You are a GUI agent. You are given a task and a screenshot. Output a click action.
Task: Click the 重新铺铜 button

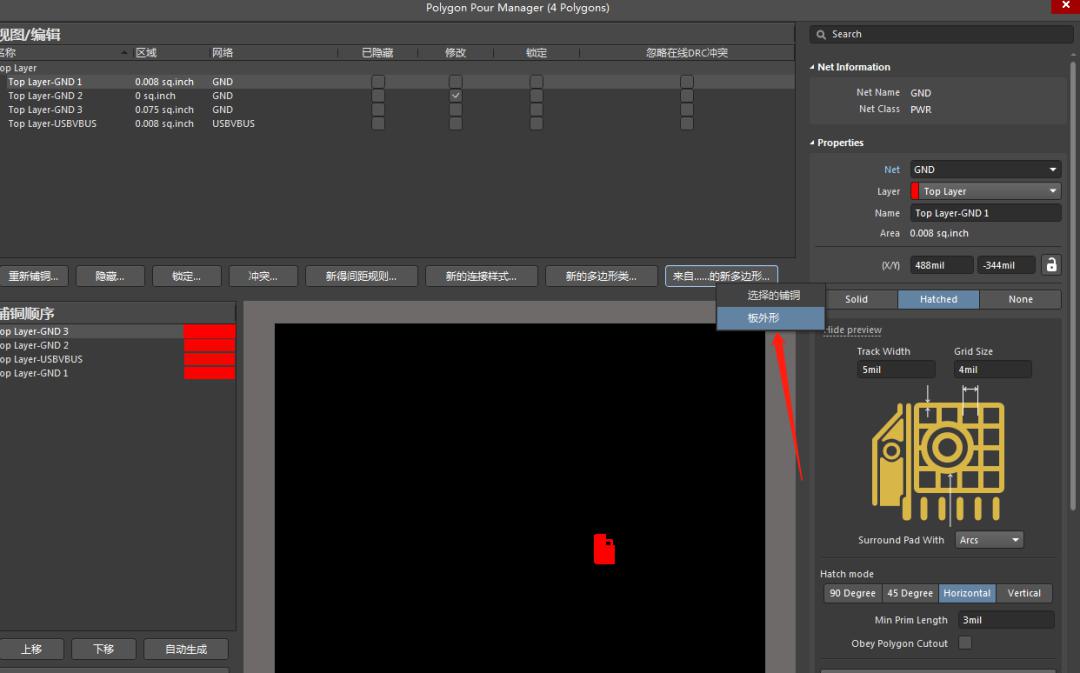pos(32,276)
